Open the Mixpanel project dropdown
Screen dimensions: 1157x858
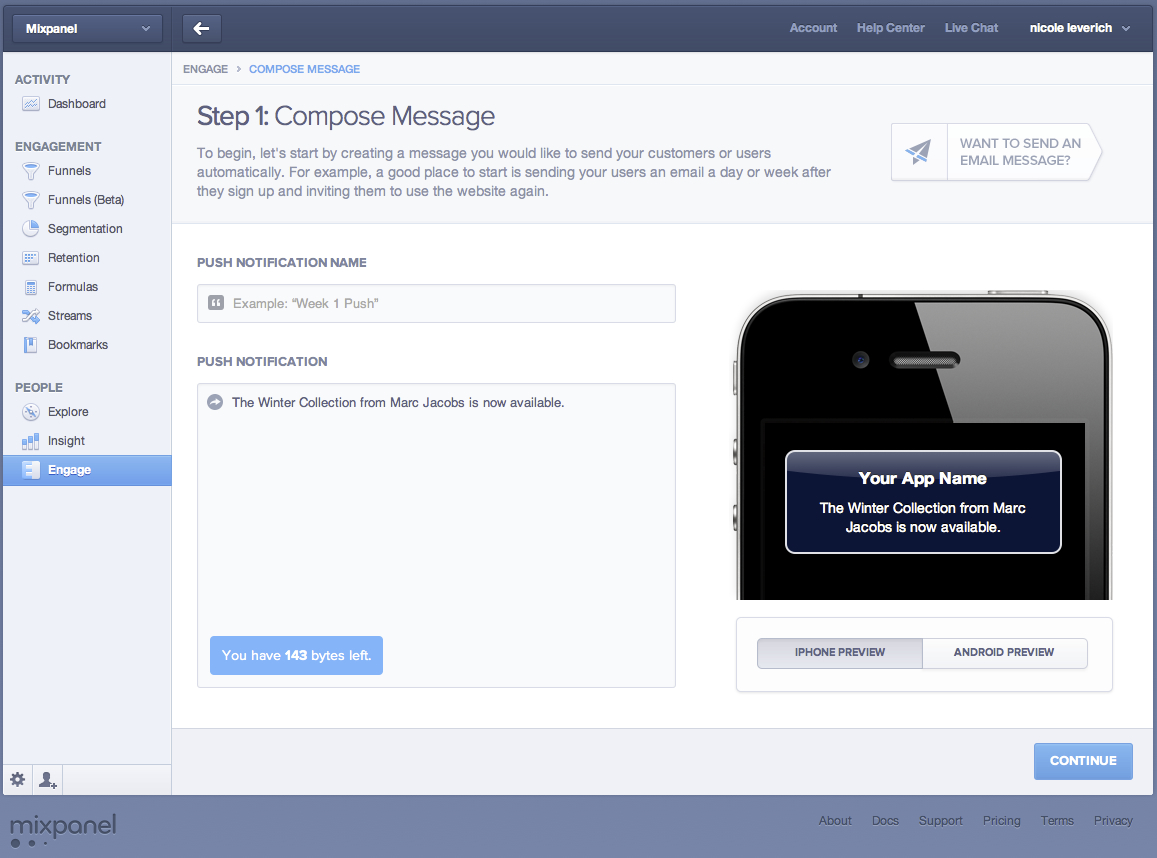point(87,29)
